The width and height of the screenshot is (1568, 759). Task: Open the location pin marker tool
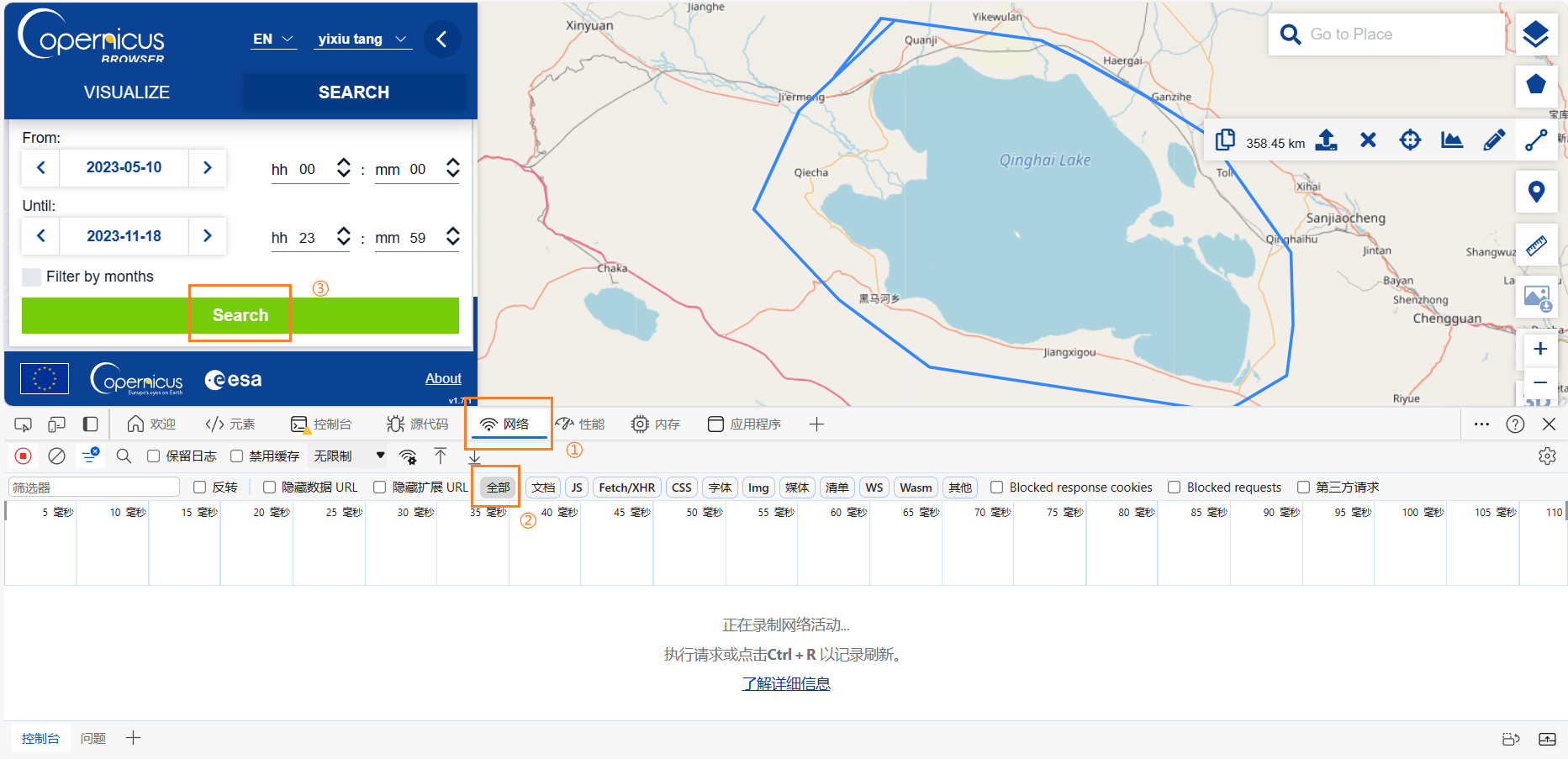tap(1535, 192)
